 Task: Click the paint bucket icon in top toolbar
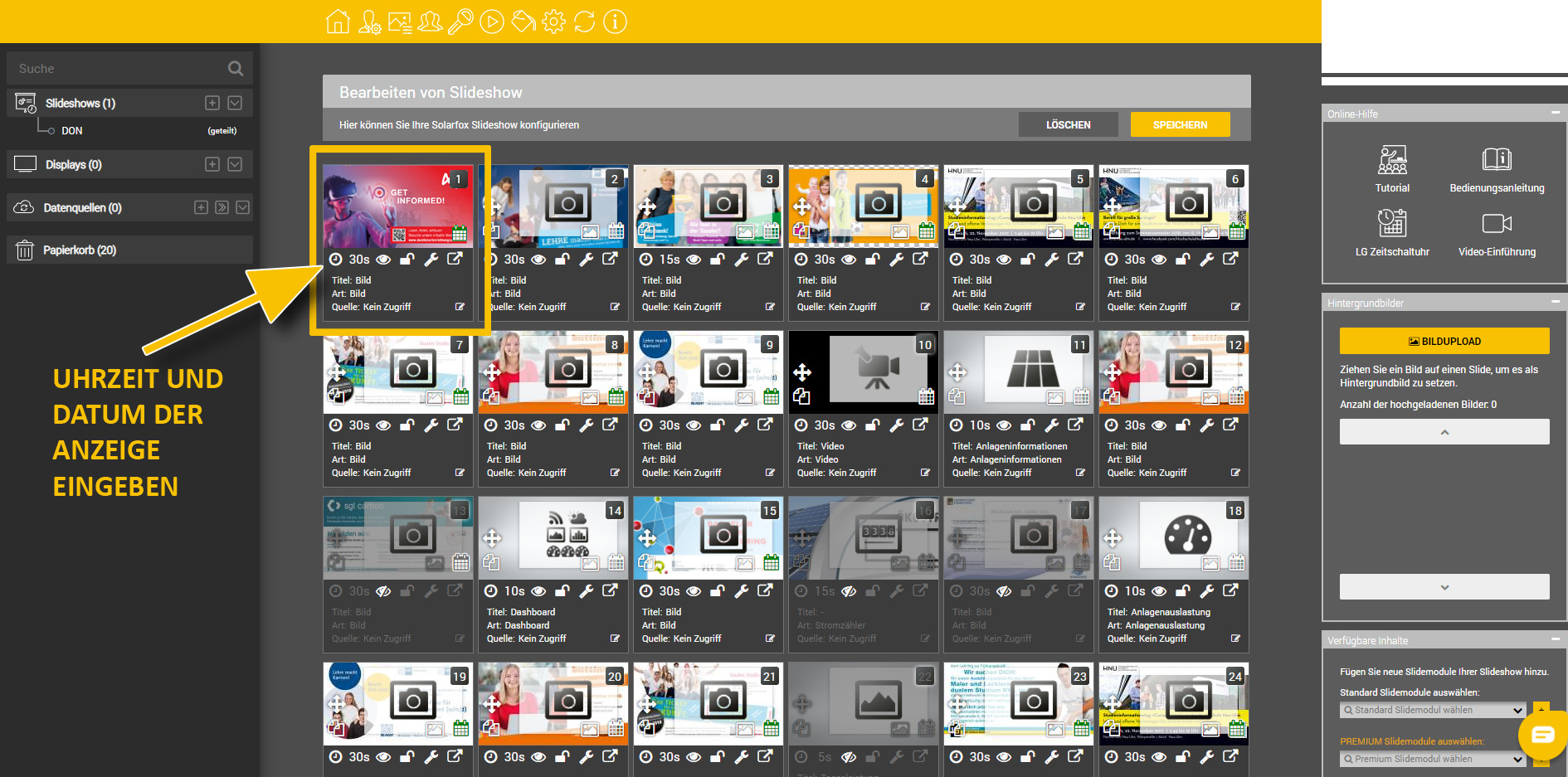pos(523,22)
